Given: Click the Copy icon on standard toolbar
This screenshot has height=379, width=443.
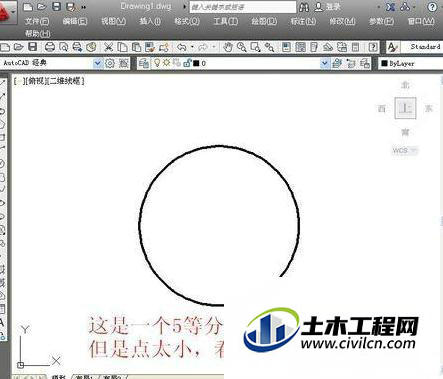Looking at the screenshot, I should (x=122, y=47).
